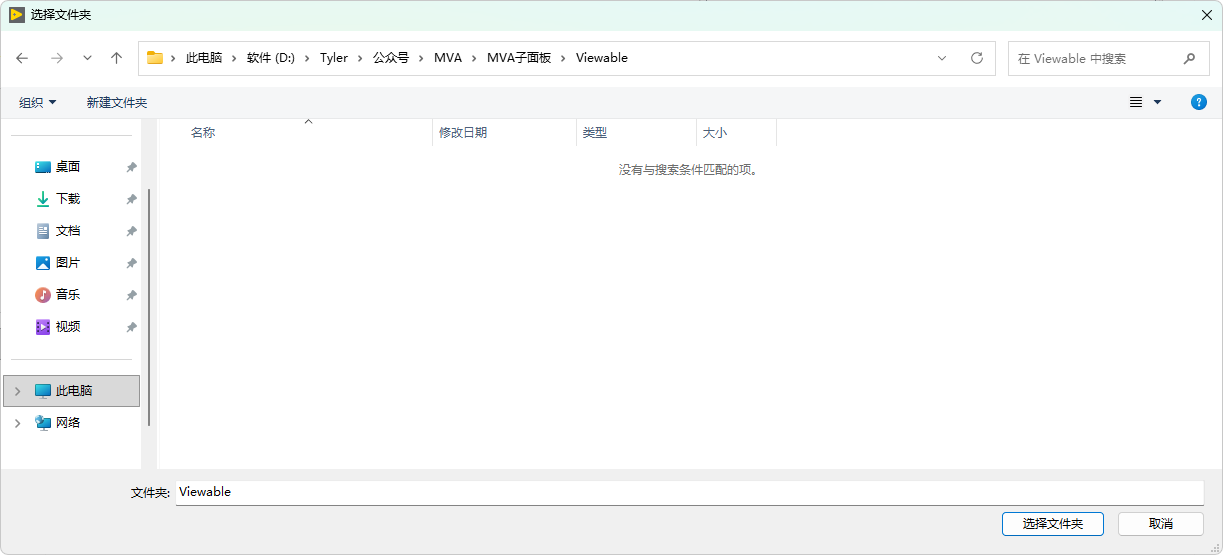Click 公众号 in the address bar
The image size is (1223, 555).
pyautogui.click(x=391, y=58)
